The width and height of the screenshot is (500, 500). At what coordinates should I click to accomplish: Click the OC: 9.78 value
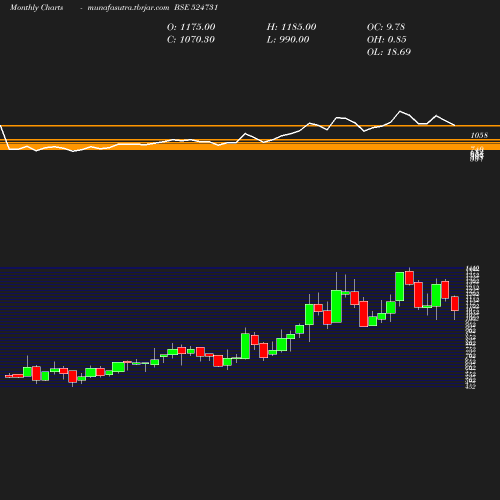[x=386, y=27]
